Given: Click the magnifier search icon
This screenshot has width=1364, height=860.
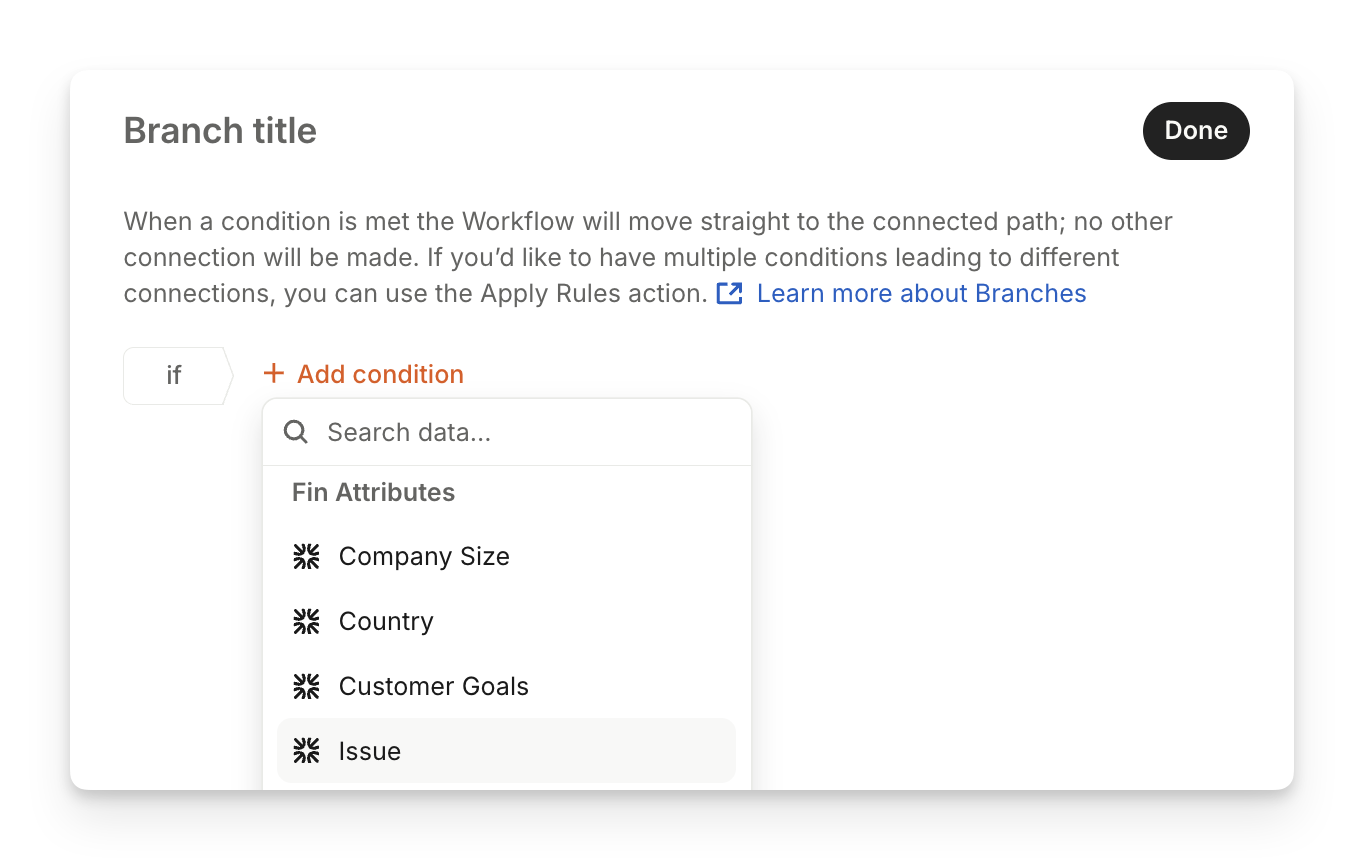Looking at the screenshot, I should pos(296,432).
